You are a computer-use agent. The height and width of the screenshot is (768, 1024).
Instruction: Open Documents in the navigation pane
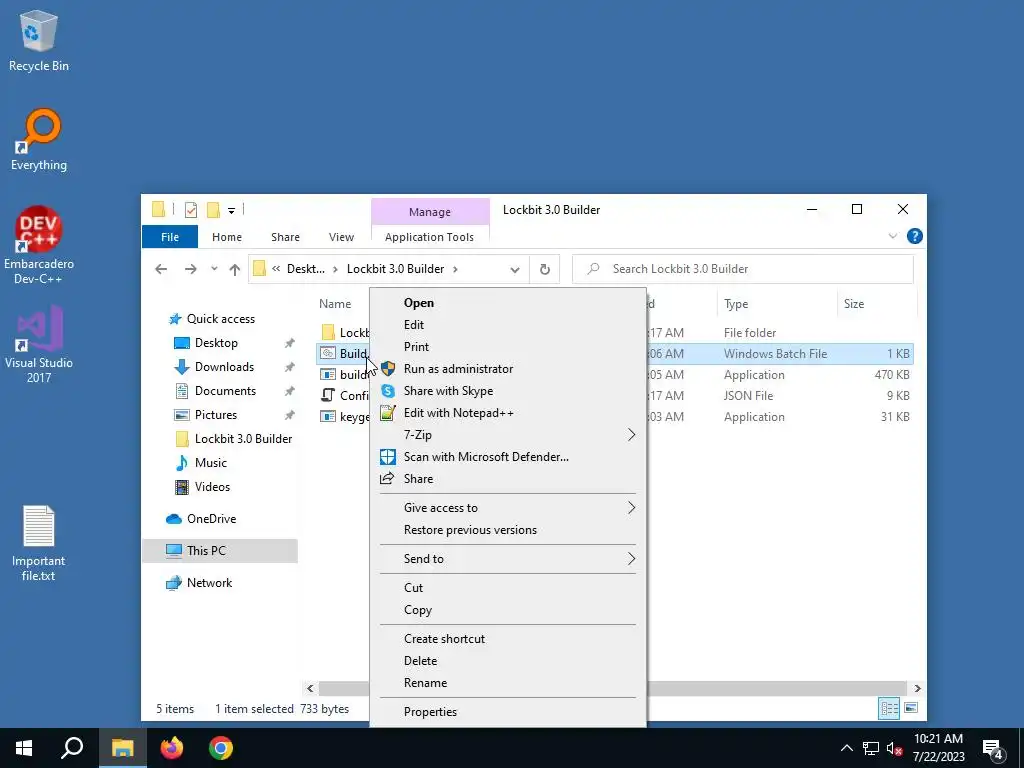coord(225,391)
